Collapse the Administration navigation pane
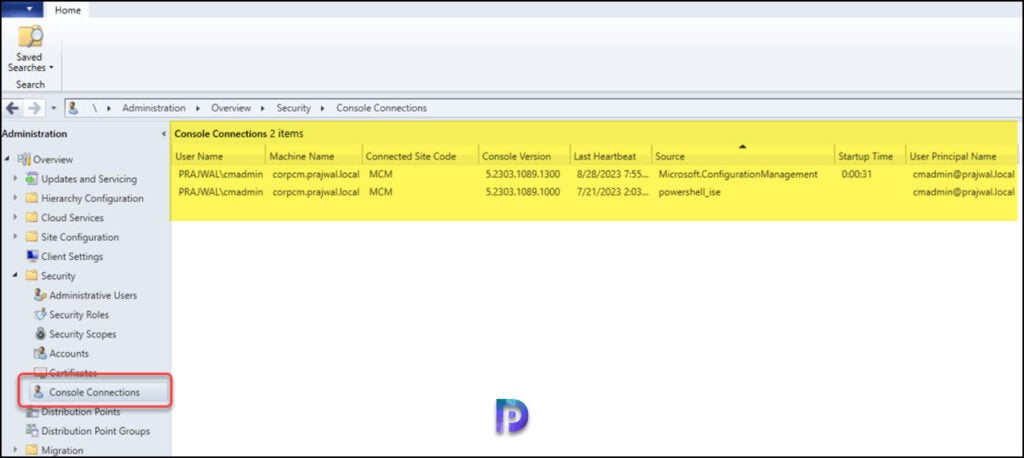The height and width of the screenshot is (458, 1024). click(163, 134)
